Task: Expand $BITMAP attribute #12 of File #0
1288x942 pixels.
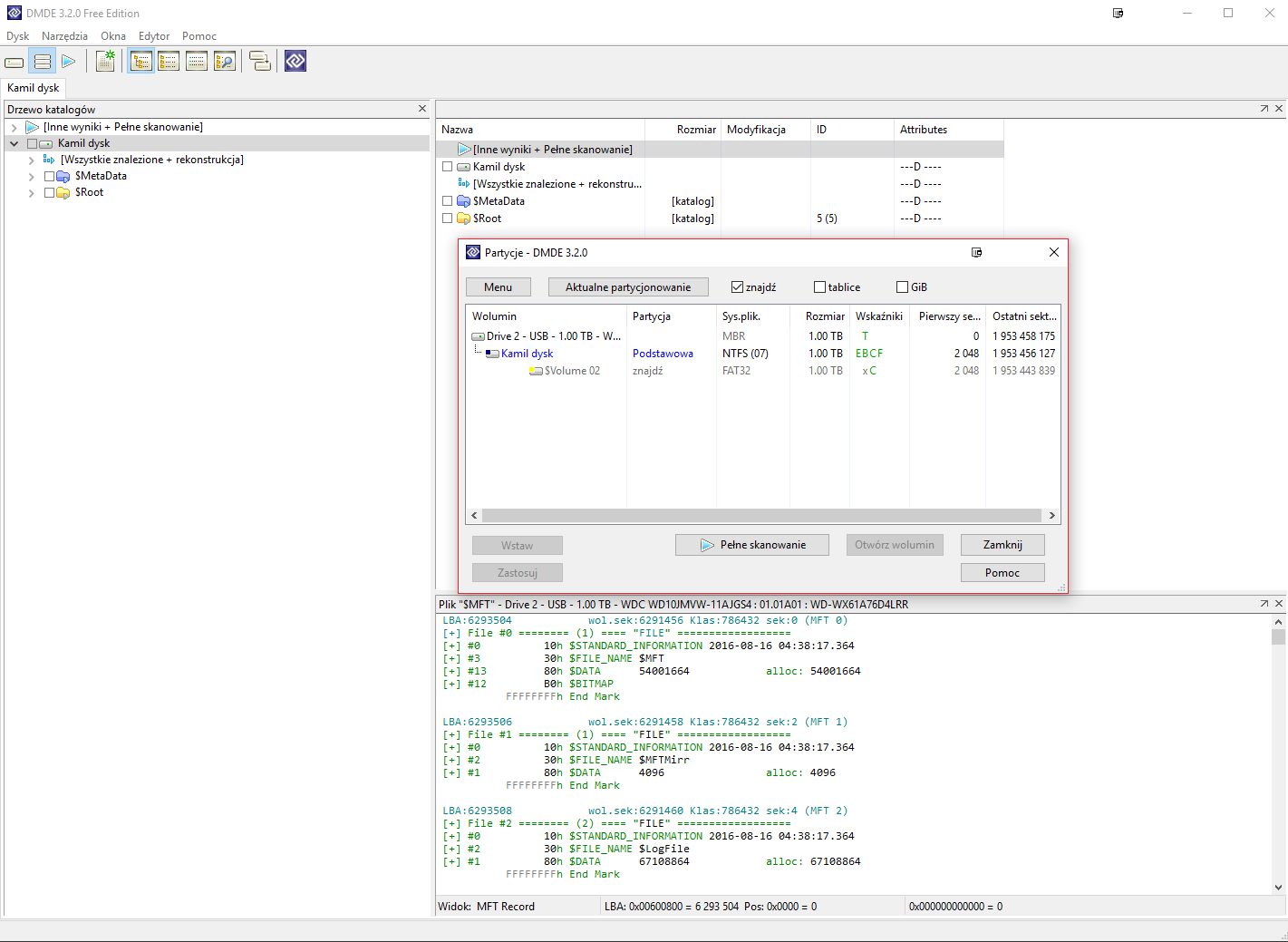Action: point(451,684)
